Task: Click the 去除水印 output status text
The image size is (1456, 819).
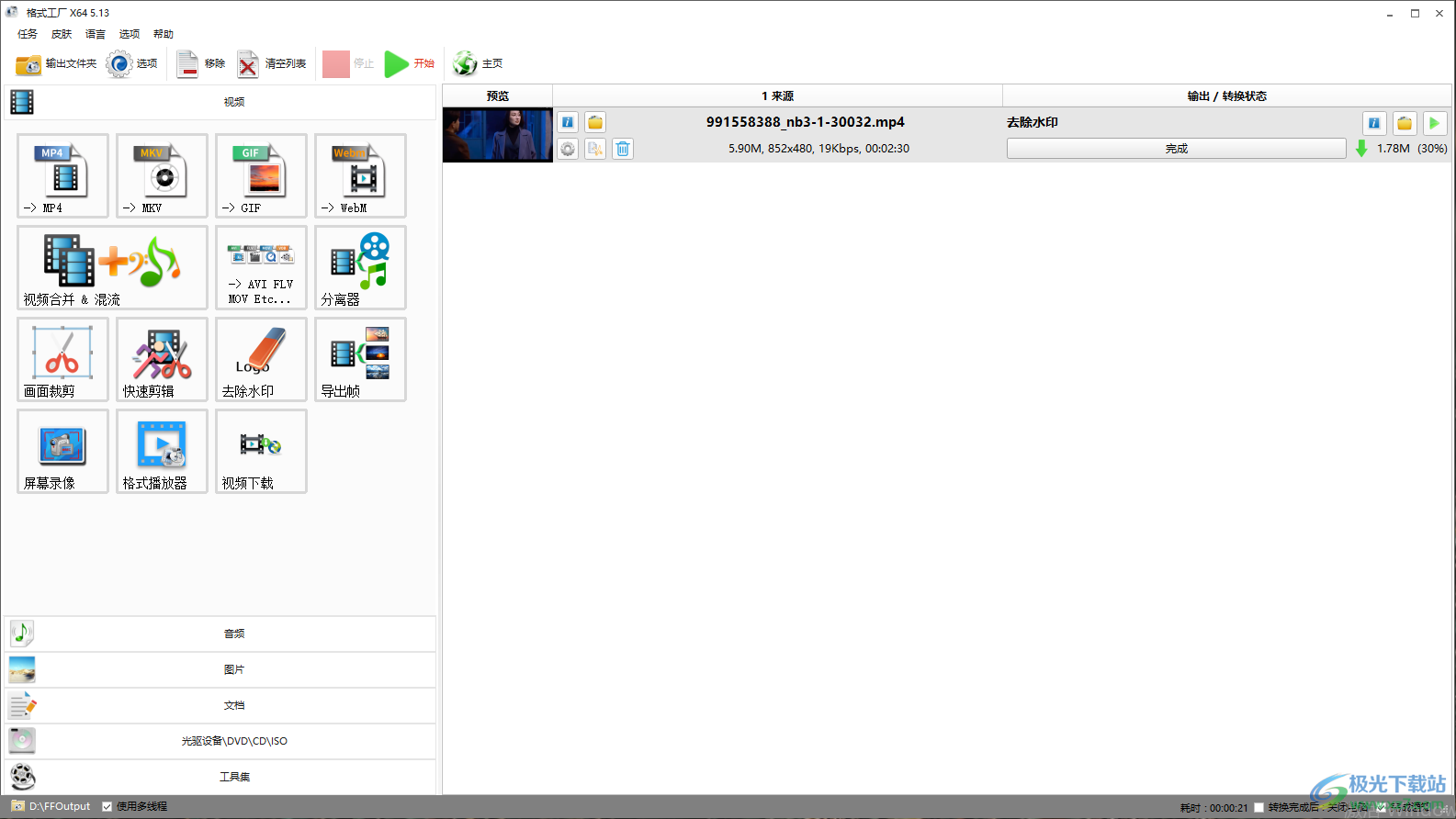Action: tap(1033, 122)
